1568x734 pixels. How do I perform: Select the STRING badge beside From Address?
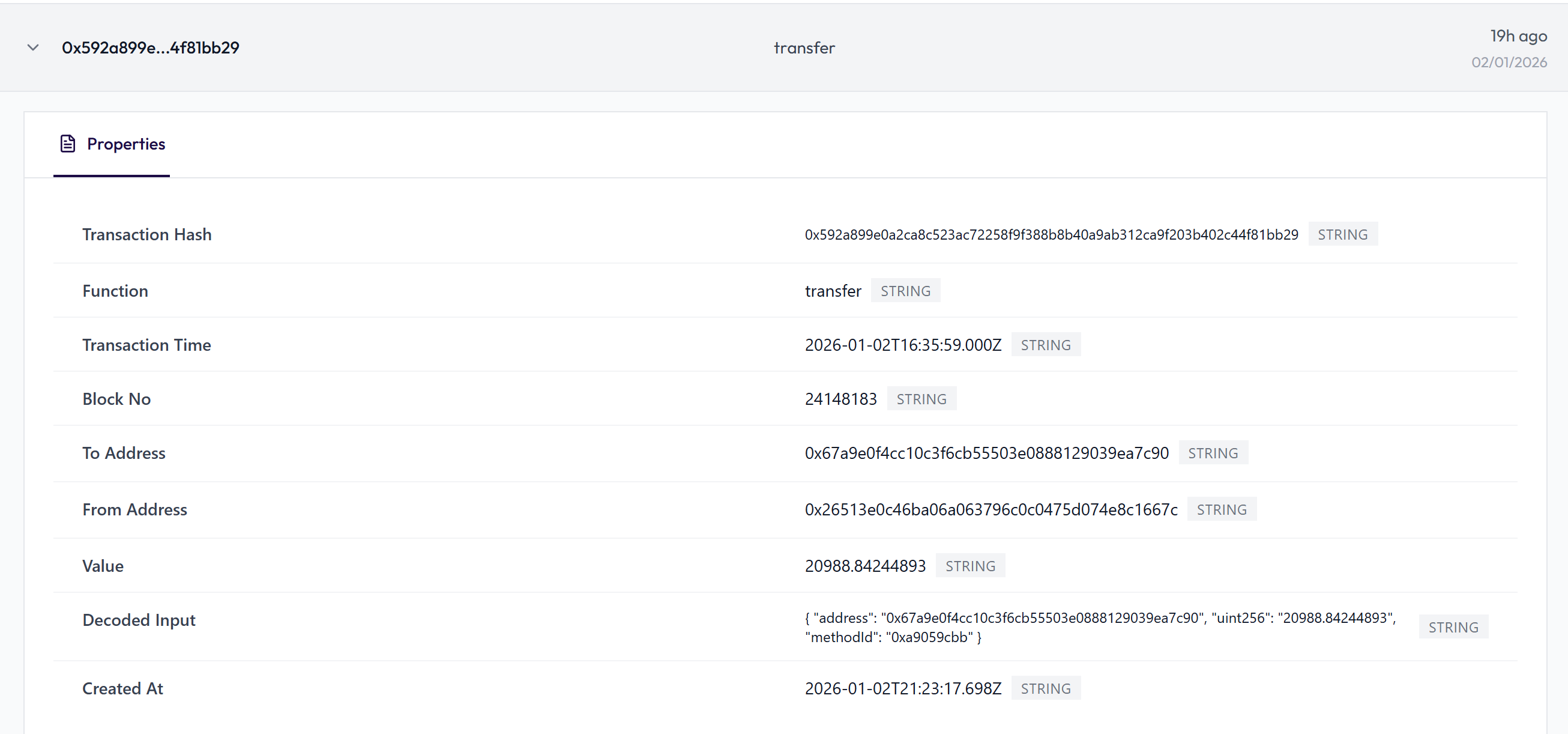[x=1222, y=509]
